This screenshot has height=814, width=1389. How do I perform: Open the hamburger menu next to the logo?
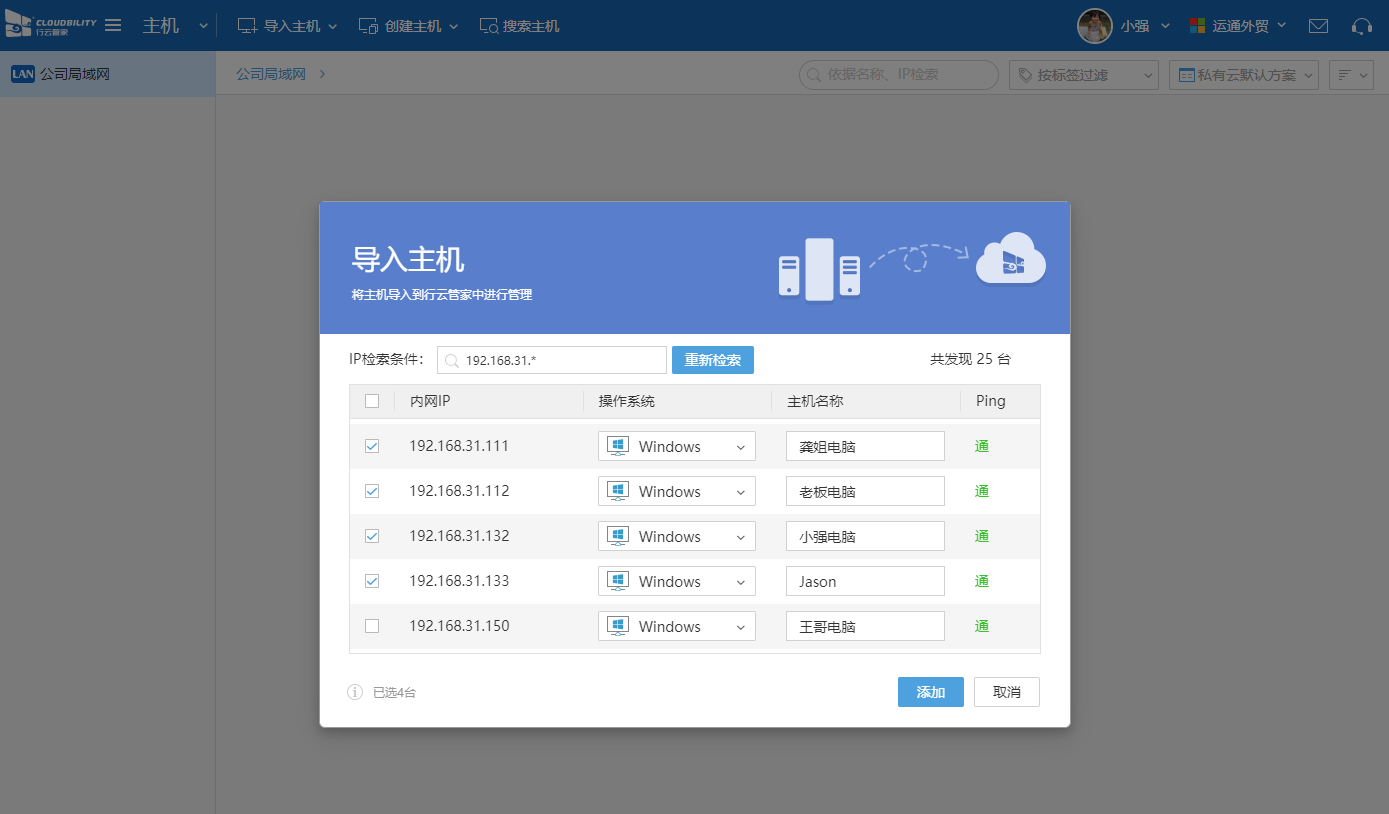point(112,25)
